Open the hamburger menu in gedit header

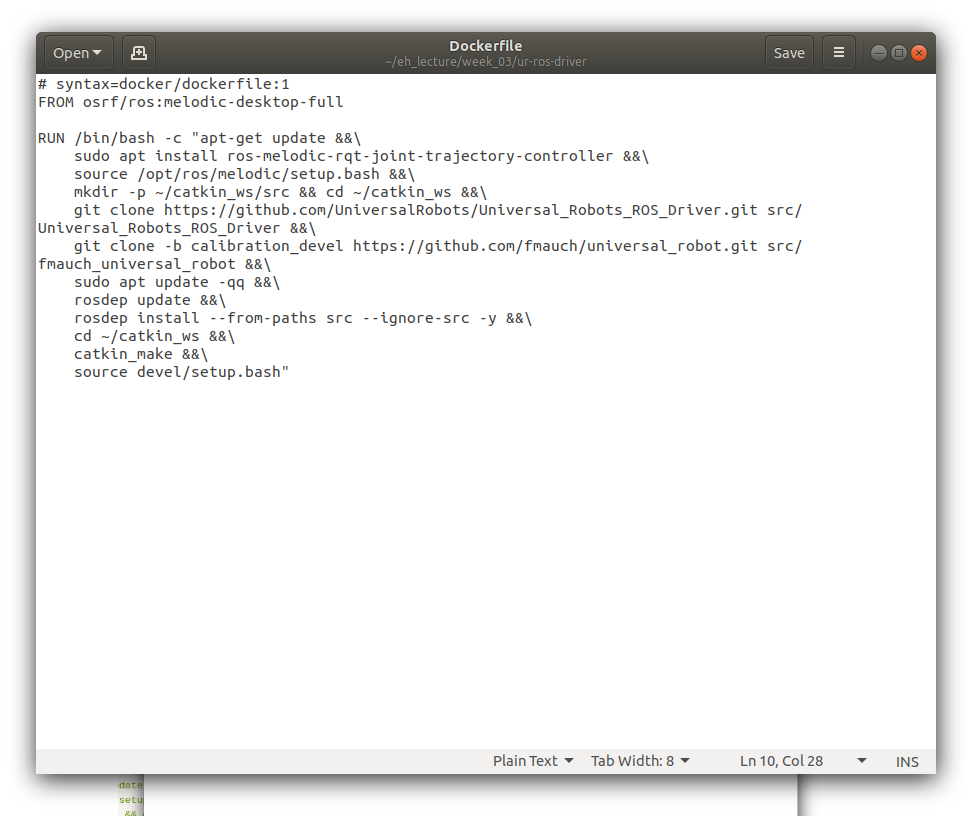[x=839, y=53]
